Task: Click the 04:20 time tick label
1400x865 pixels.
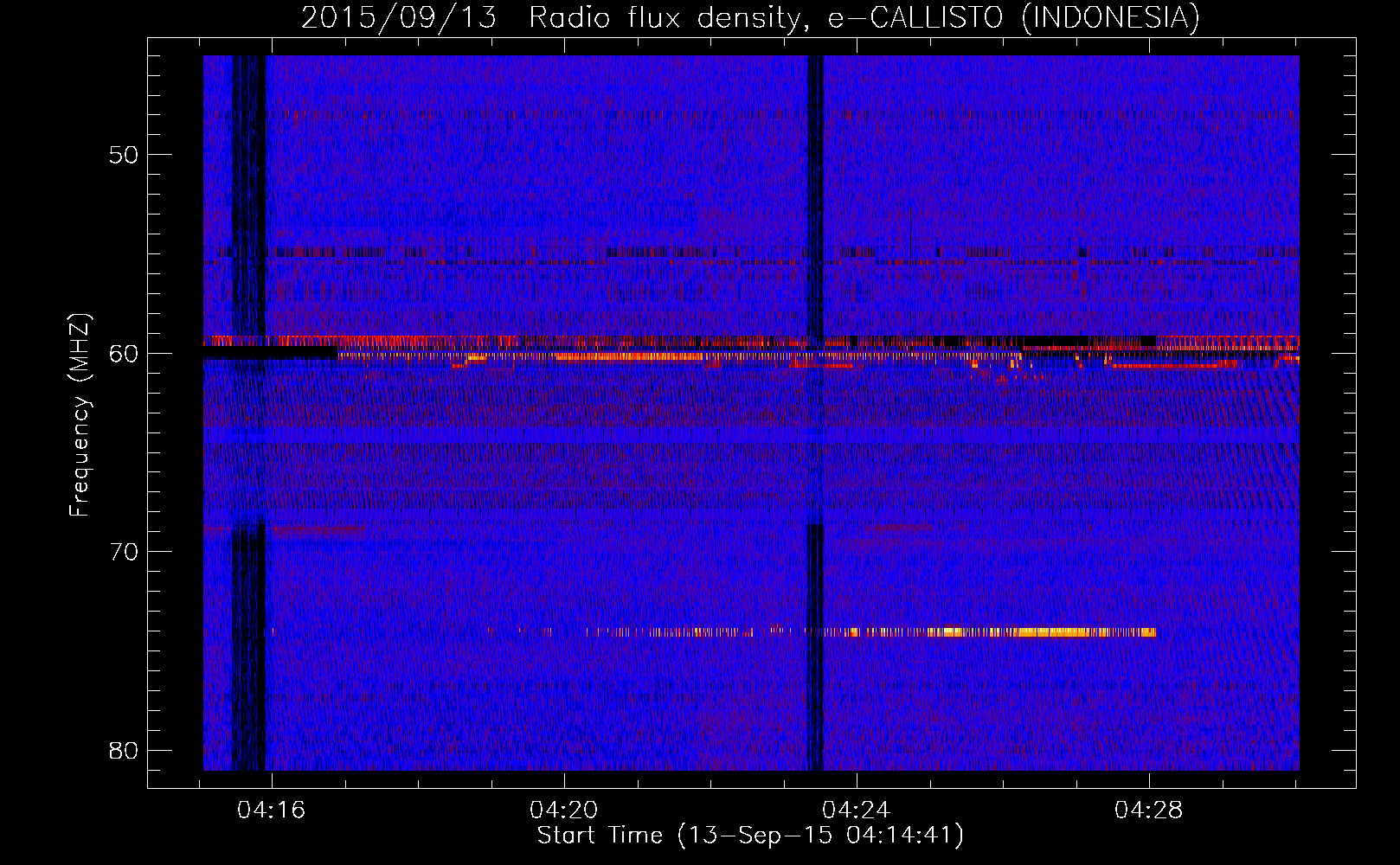Action: tap(564, 811)
